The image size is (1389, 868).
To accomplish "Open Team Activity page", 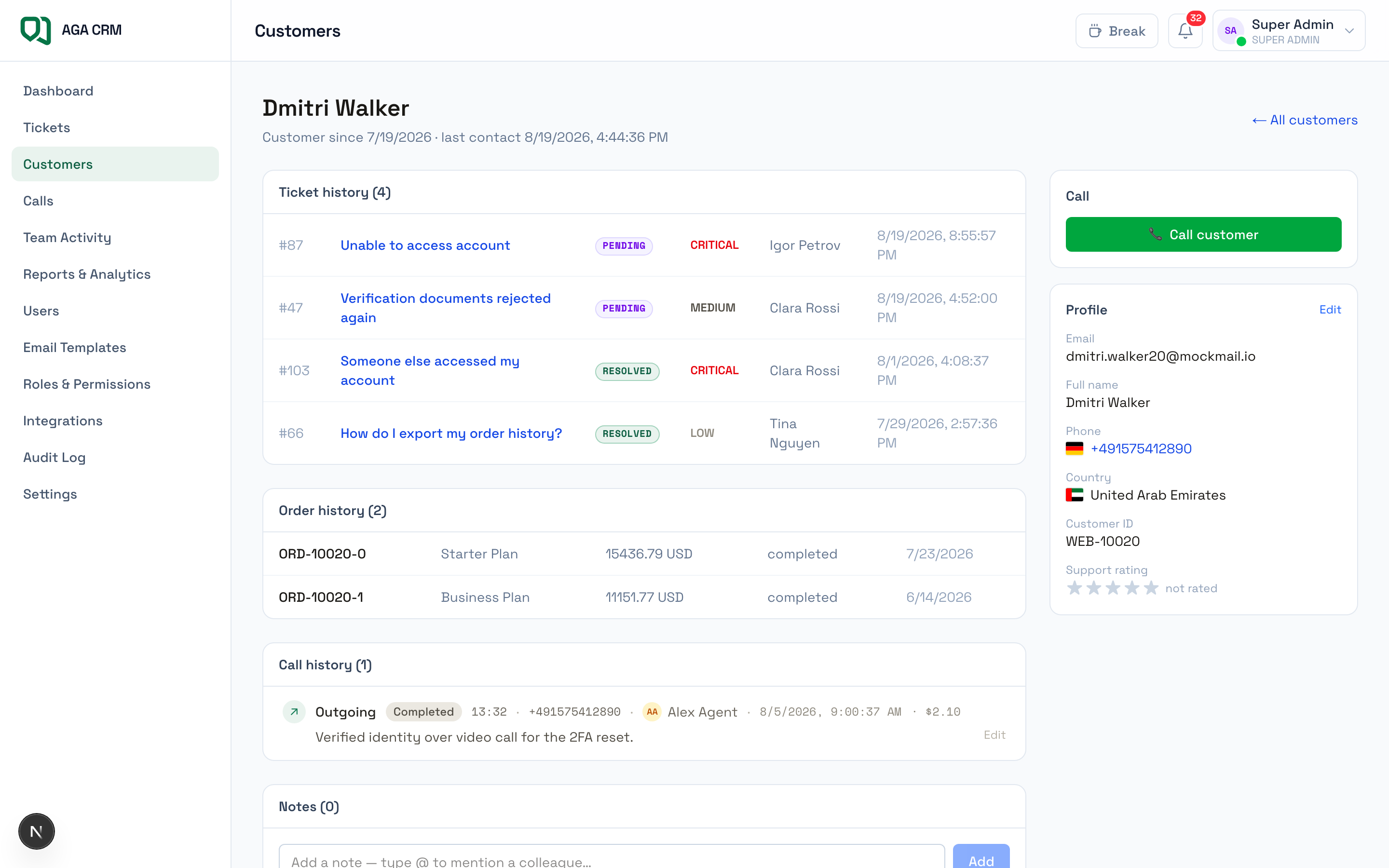I will (115, 238).
